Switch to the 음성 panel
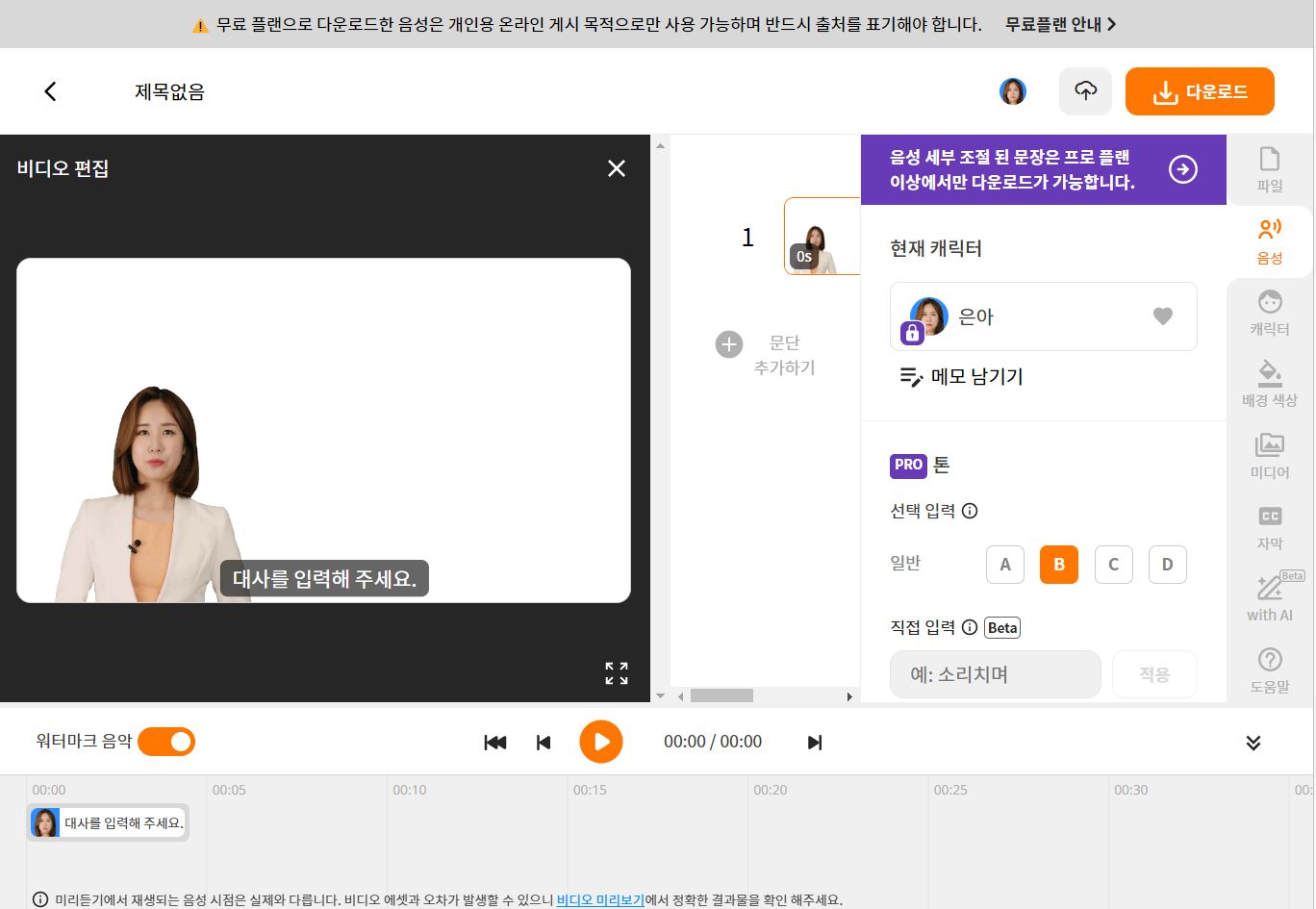The image size is (1316, 909). coord(1270,240)
